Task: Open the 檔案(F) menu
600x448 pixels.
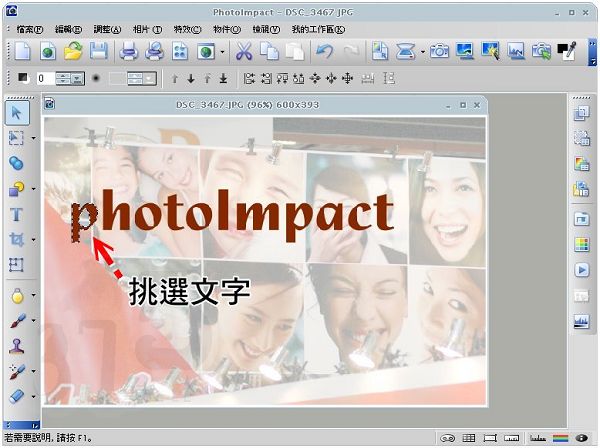Action: point(30,29)
